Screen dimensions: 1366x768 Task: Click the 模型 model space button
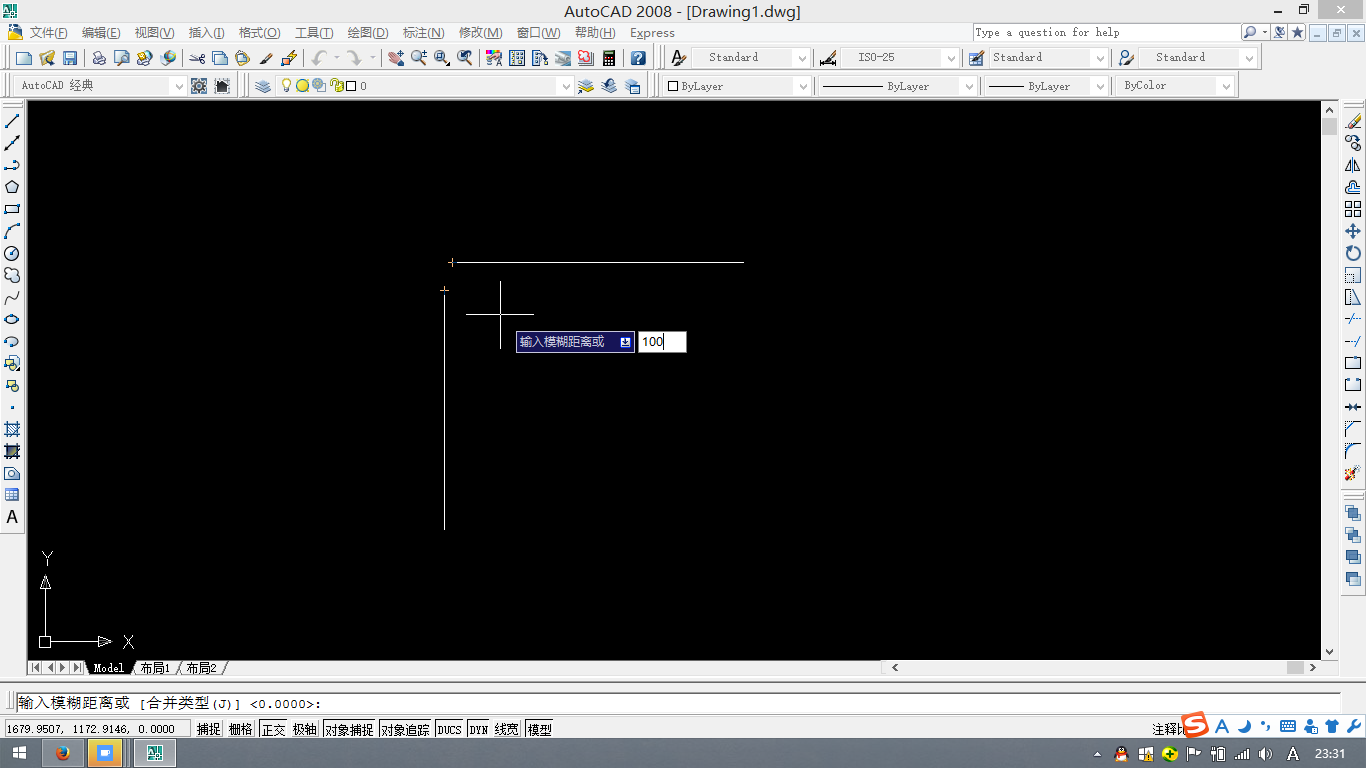[x=540, y=729]
